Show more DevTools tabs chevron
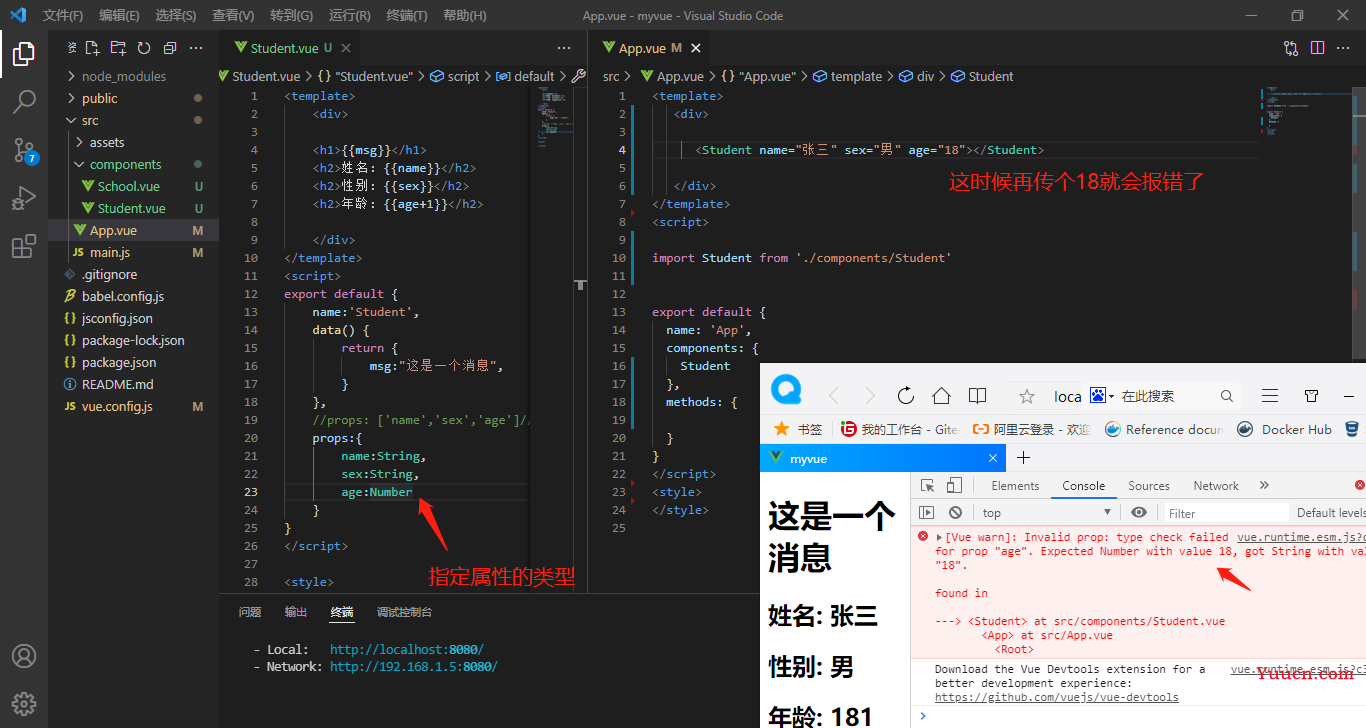This screenshot has width=1366, height=728. 1264,485
